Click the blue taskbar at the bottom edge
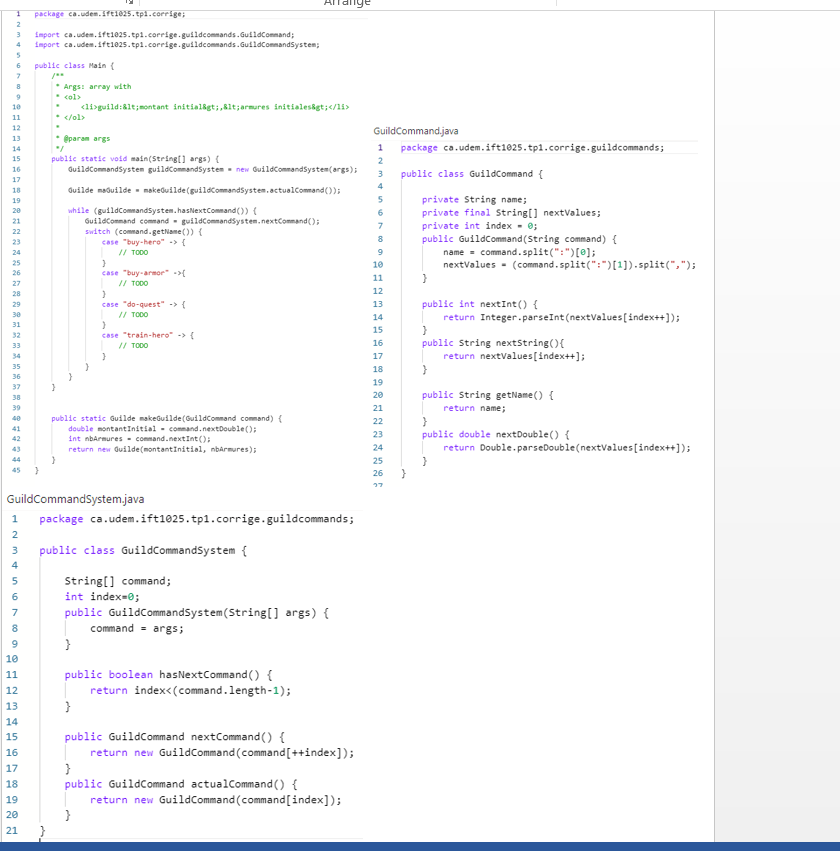 pyautogui.click(x=420, y=846)
